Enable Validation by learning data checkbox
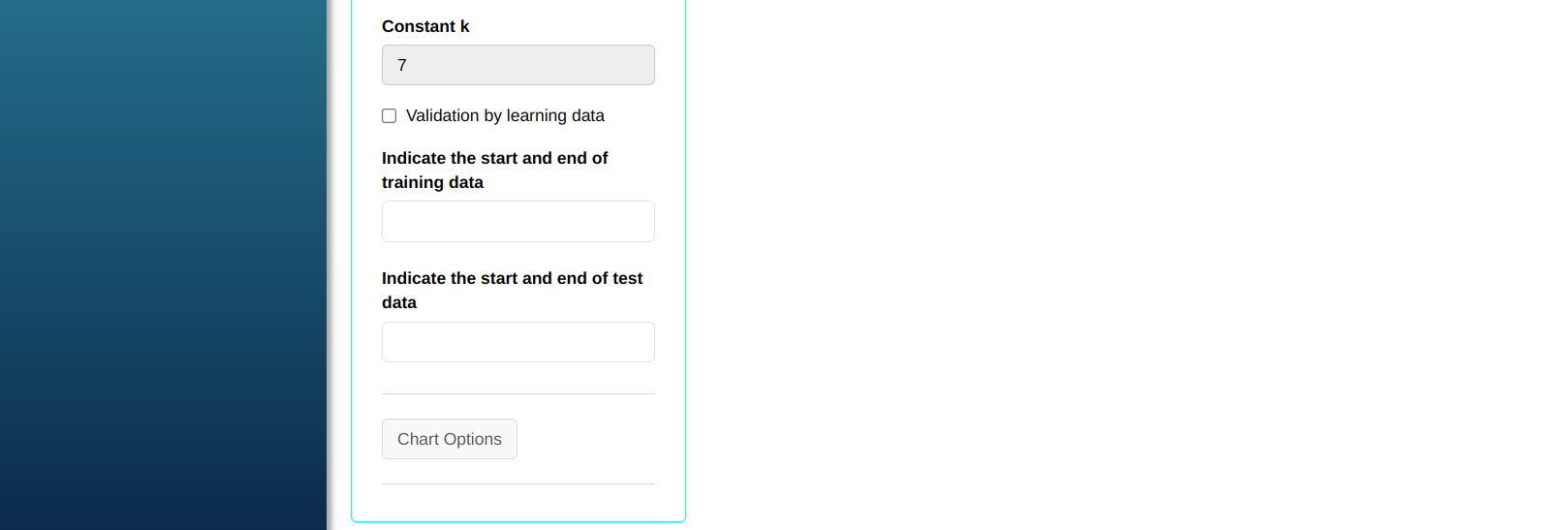This screenshot has height=530, width=1568. pyautogui.click(x=390, y=116)
